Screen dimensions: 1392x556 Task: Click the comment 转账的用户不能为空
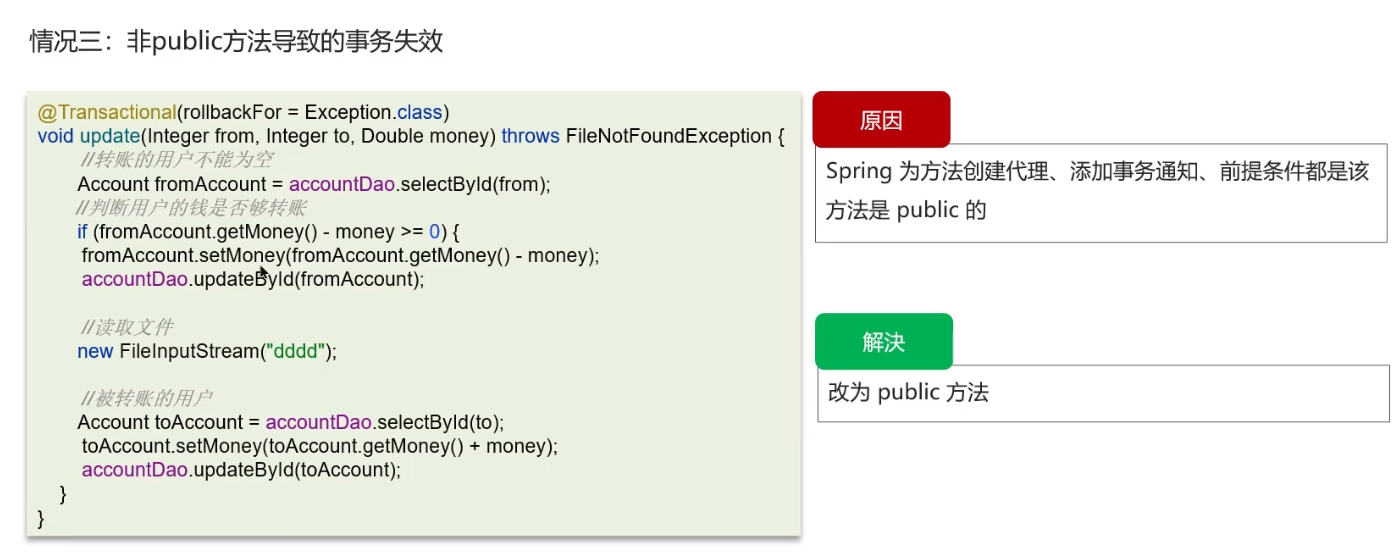176,160
